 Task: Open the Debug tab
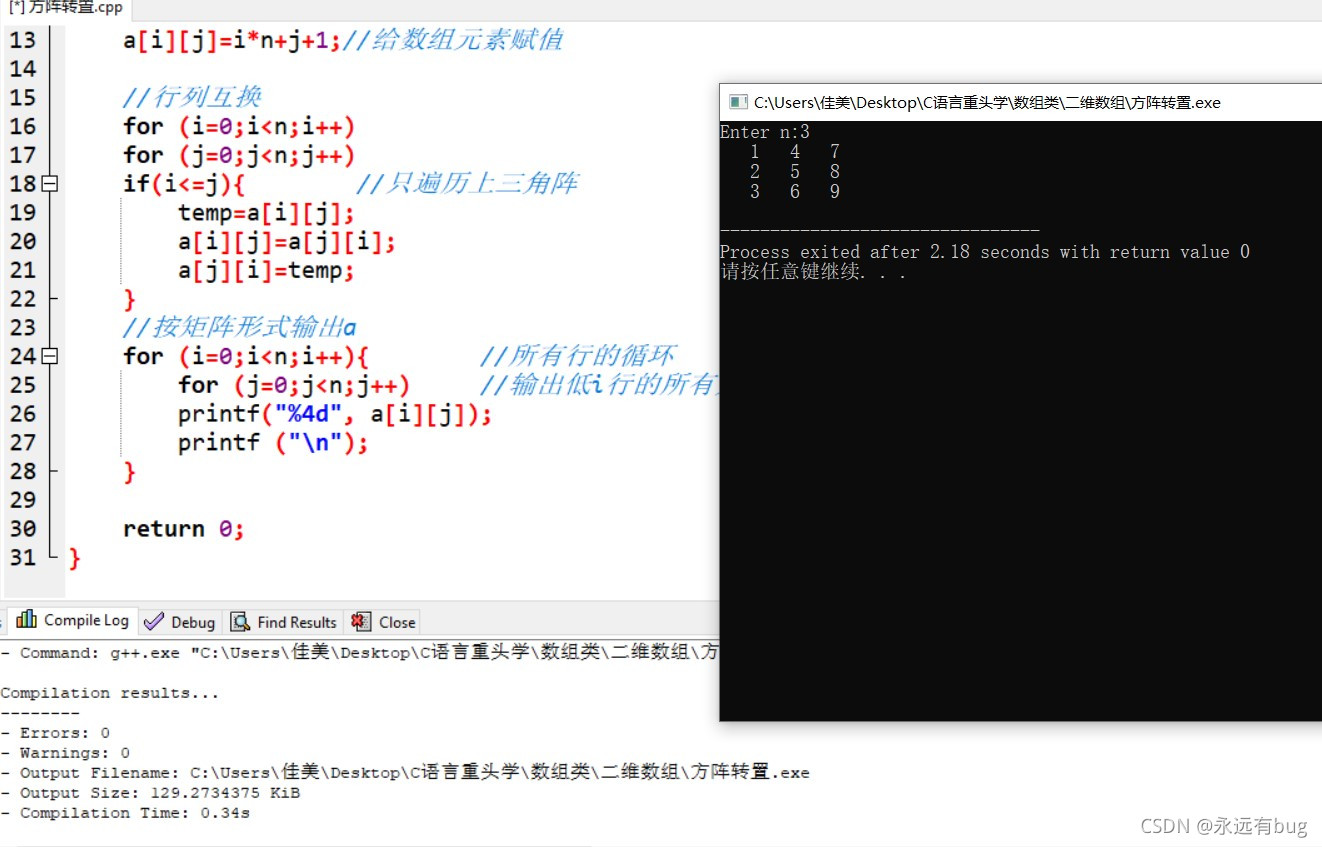click(x=180, y=621)
